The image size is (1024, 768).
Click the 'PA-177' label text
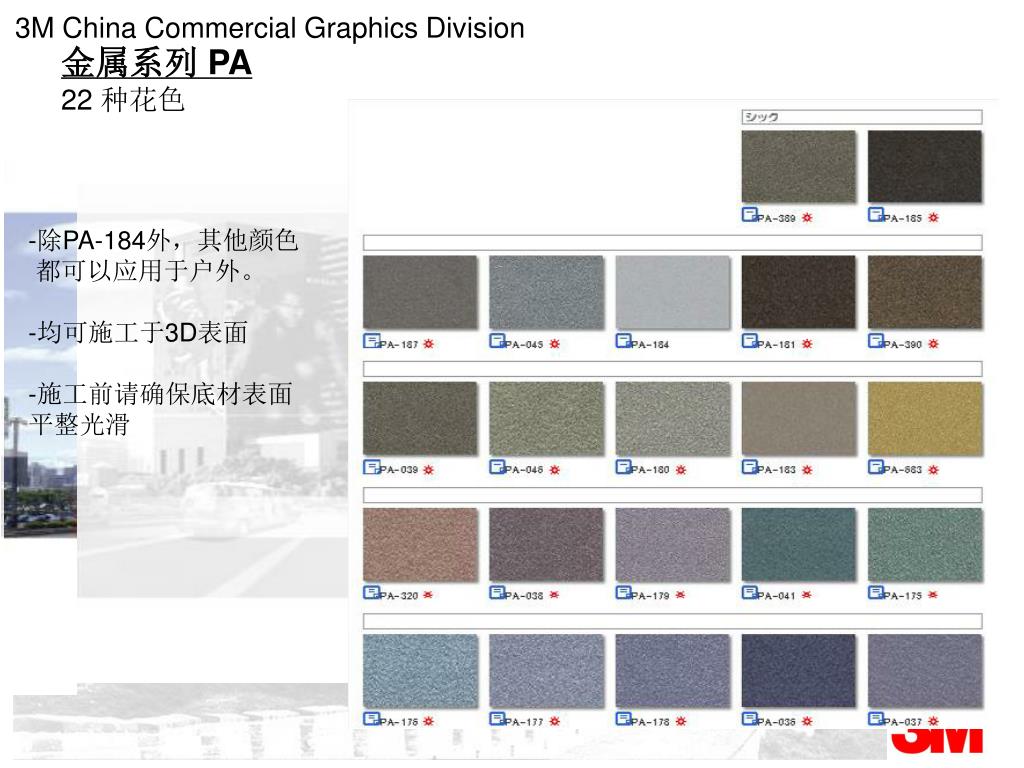[x=524, y=722]
